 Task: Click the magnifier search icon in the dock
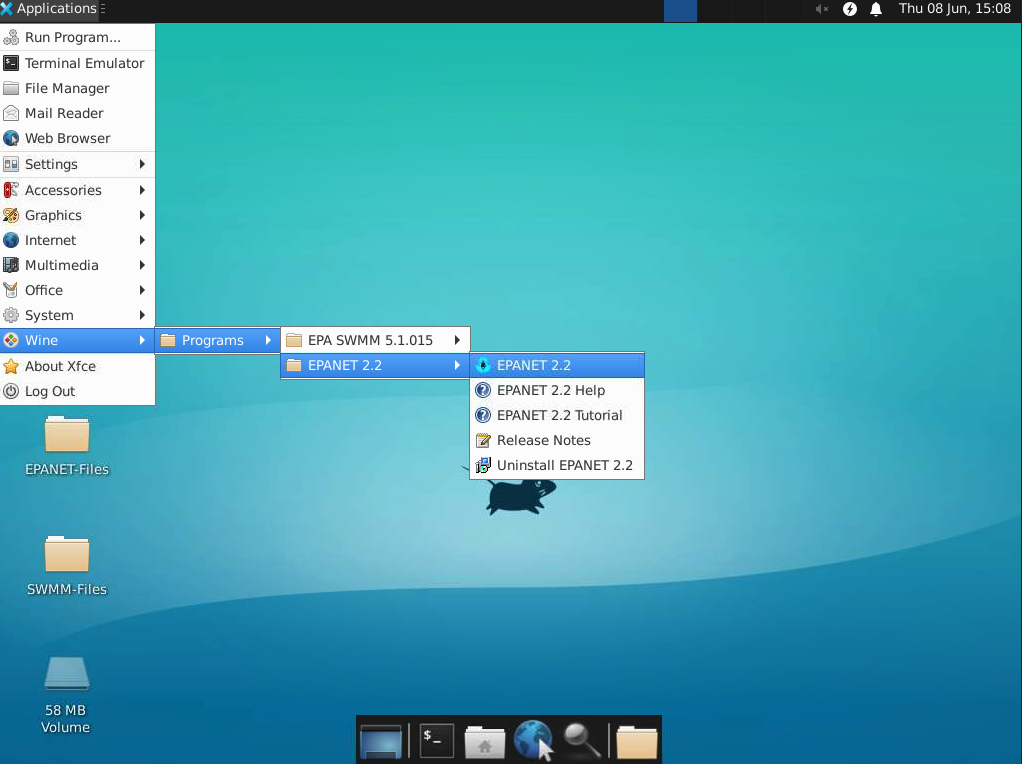pyautogui.click(x=581, y=741)
